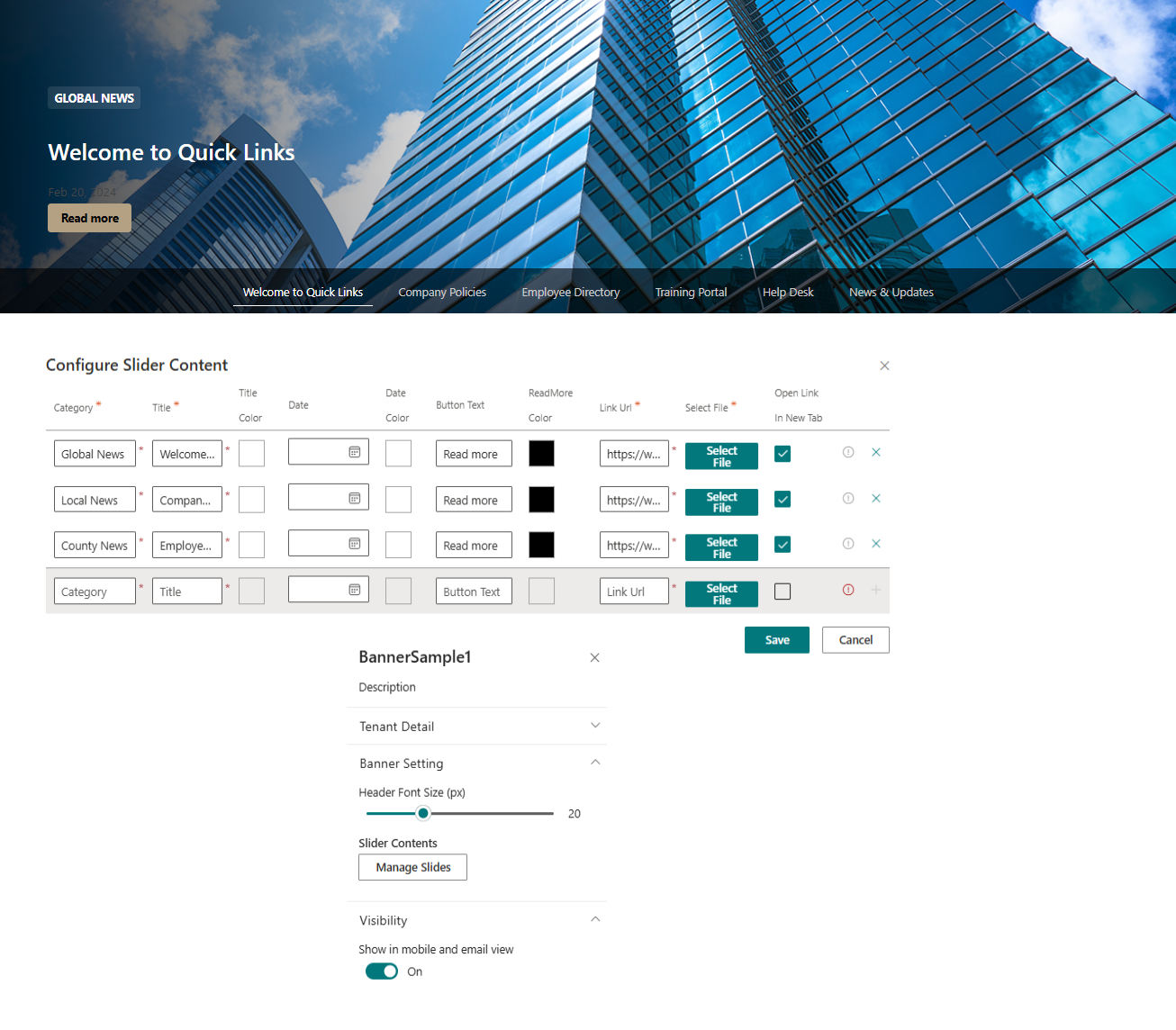Switch to the Company Policies tab
Screen dimensions: 1176x1030
click(x=442, y=292)
